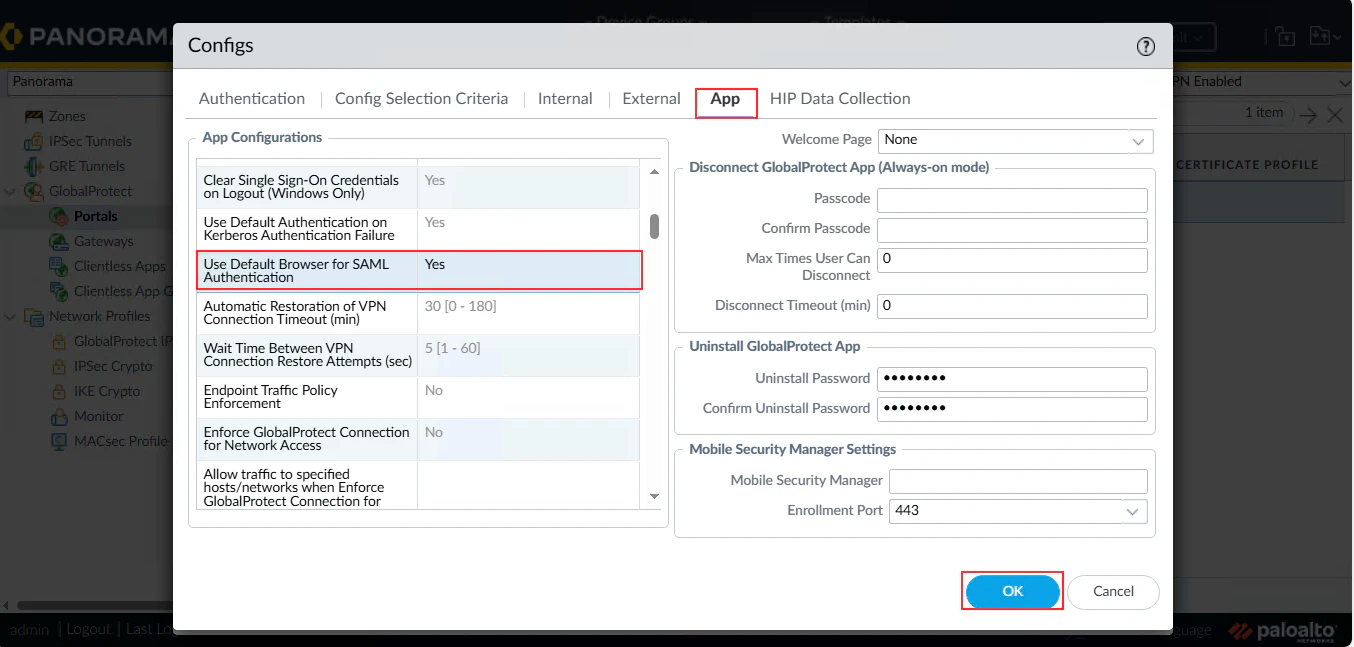This screenshot has height=647, width=1354.
Task: Click the Clientless App Groups icon
Action: [x=58, y=291]
